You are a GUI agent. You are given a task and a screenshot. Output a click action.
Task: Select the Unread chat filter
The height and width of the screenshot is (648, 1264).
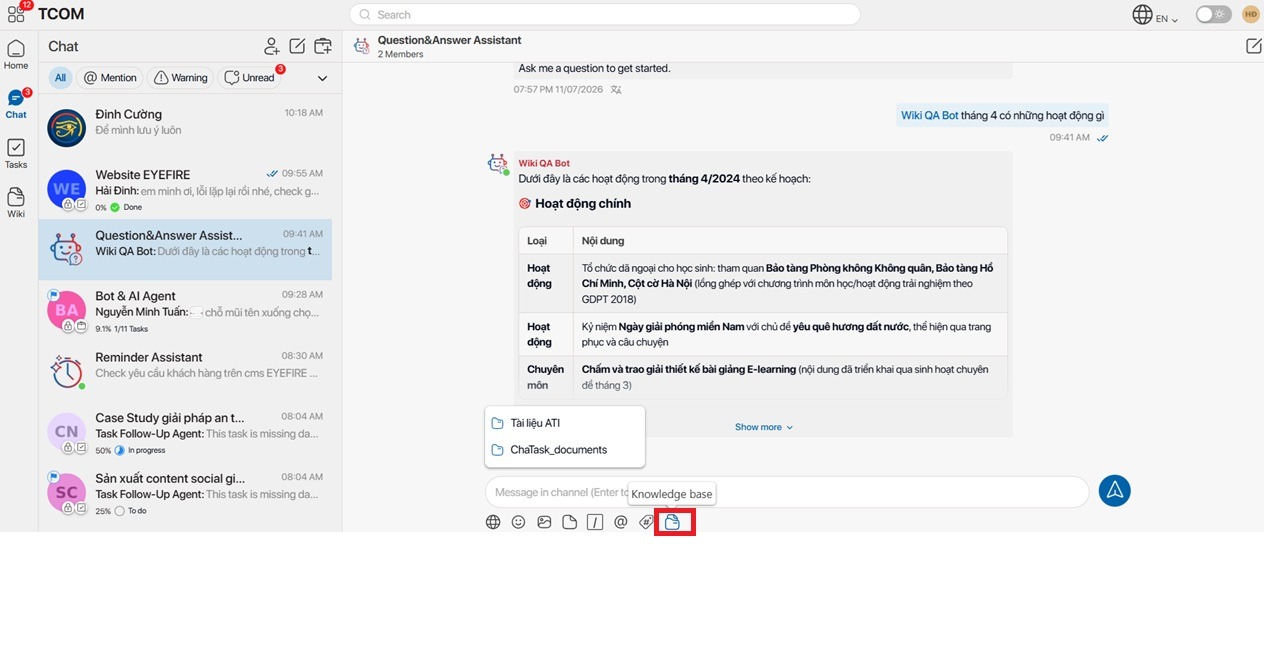pos(250,78)
